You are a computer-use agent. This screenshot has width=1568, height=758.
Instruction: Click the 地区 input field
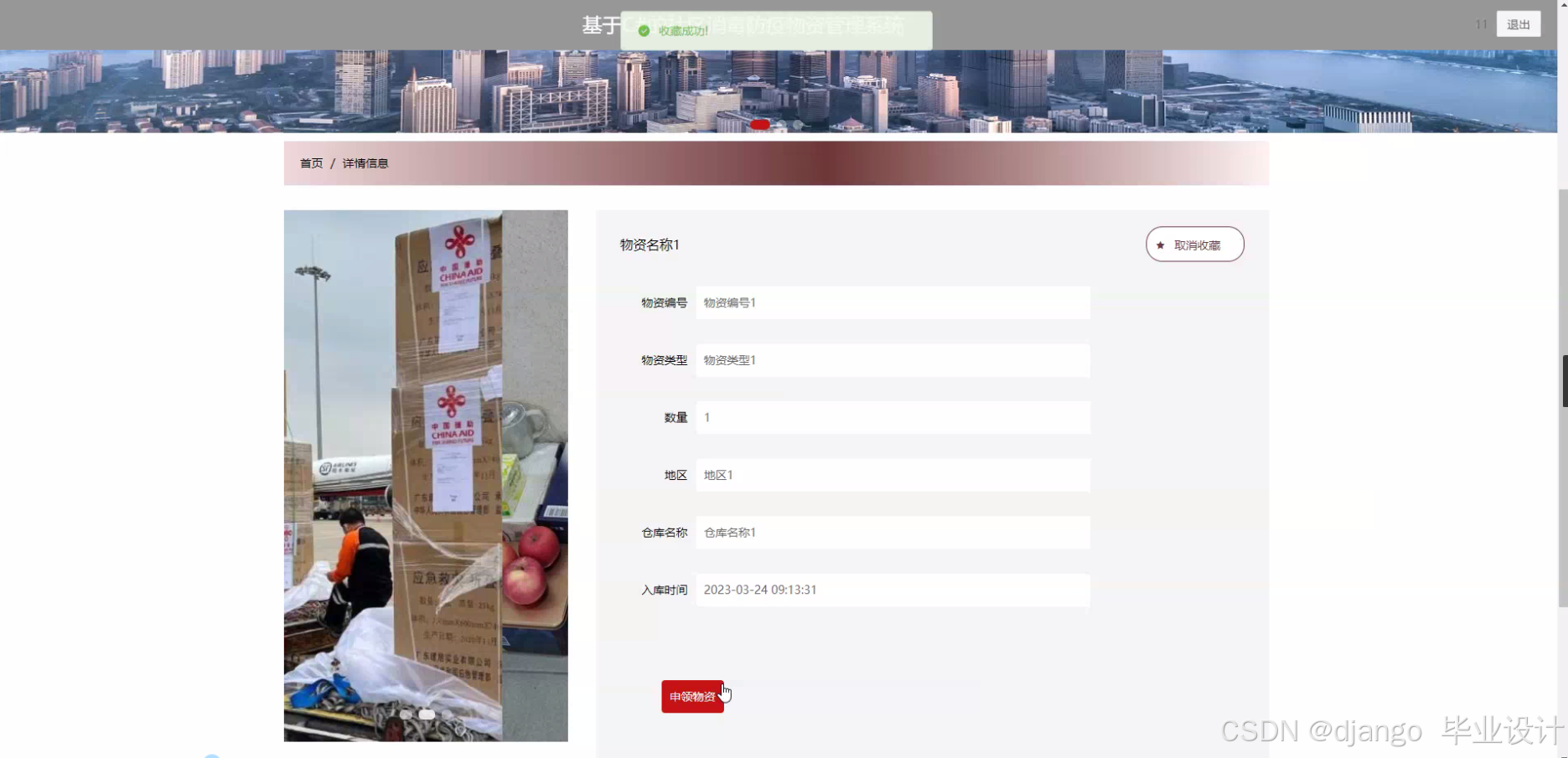pos(893,475)
